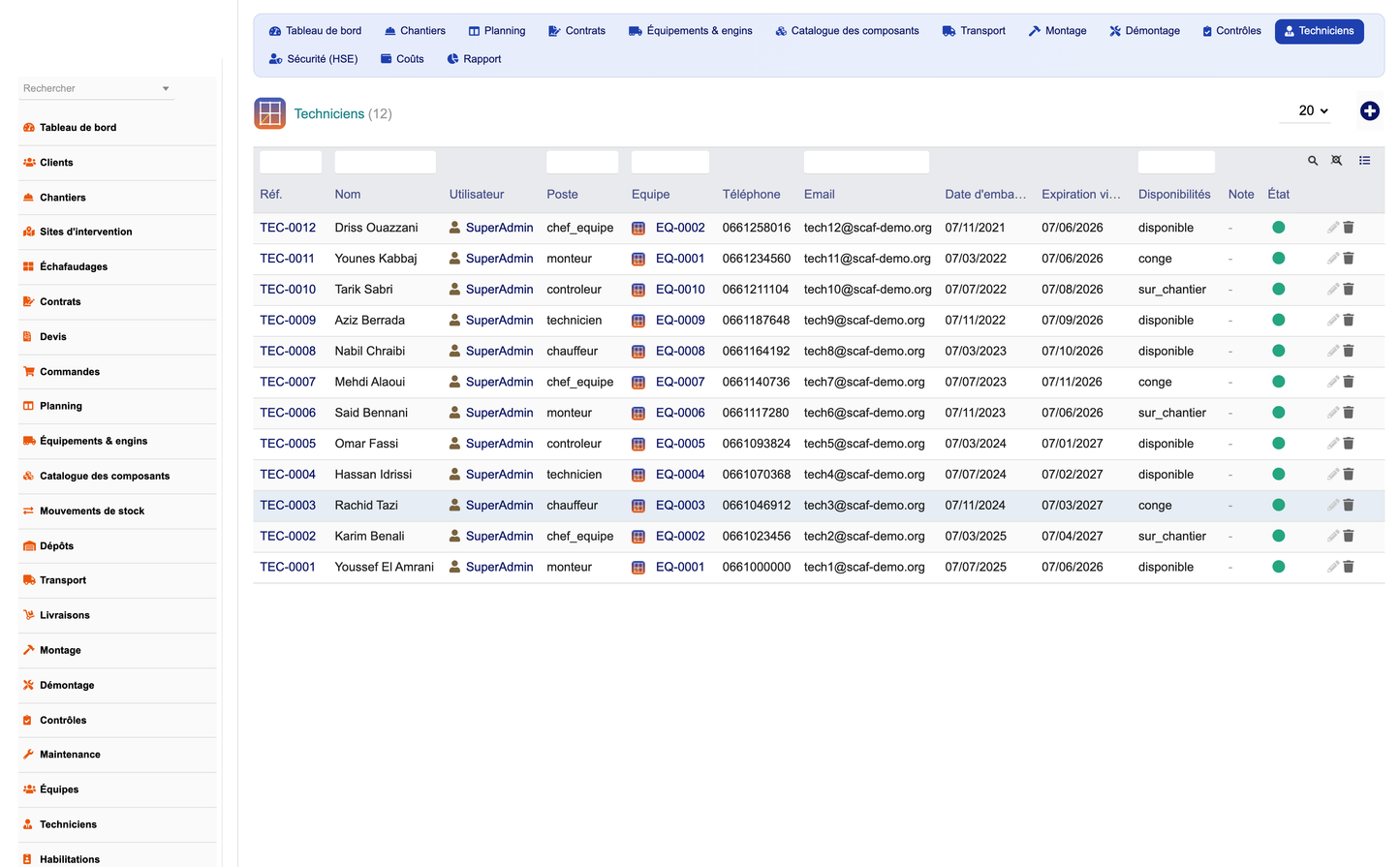Open Équipes in the sidebar
The width and height of the screenshot is (1400, 867).
[x=59, y=789]
